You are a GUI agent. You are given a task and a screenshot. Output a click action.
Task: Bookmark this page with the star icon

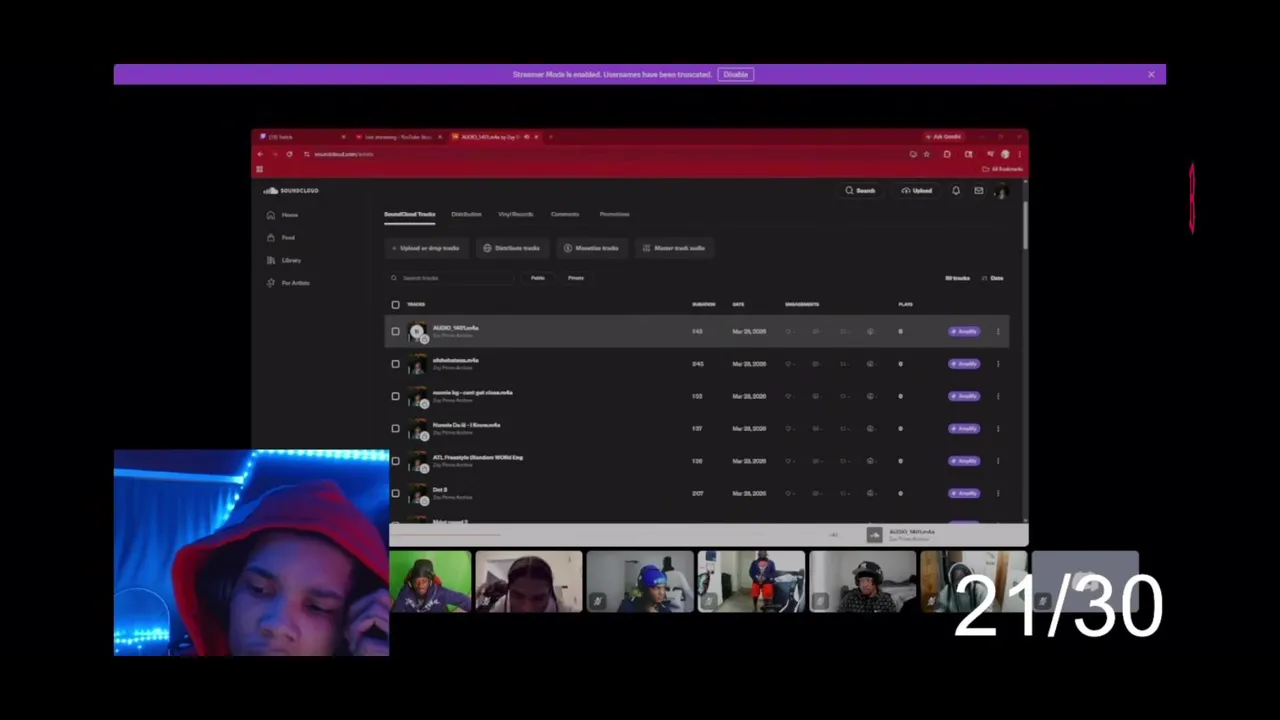[x=926, y=154]
